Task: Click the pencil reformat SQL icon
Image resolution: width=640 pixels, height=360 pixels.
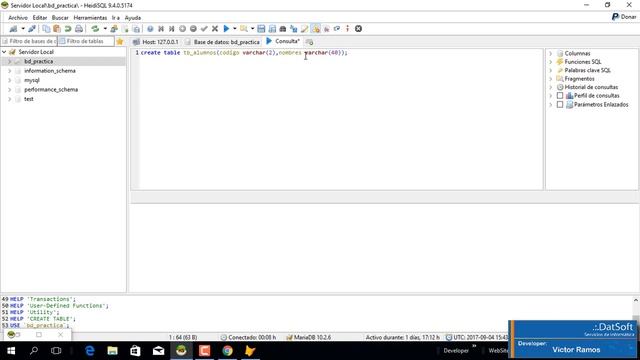Action: point(304,29)
